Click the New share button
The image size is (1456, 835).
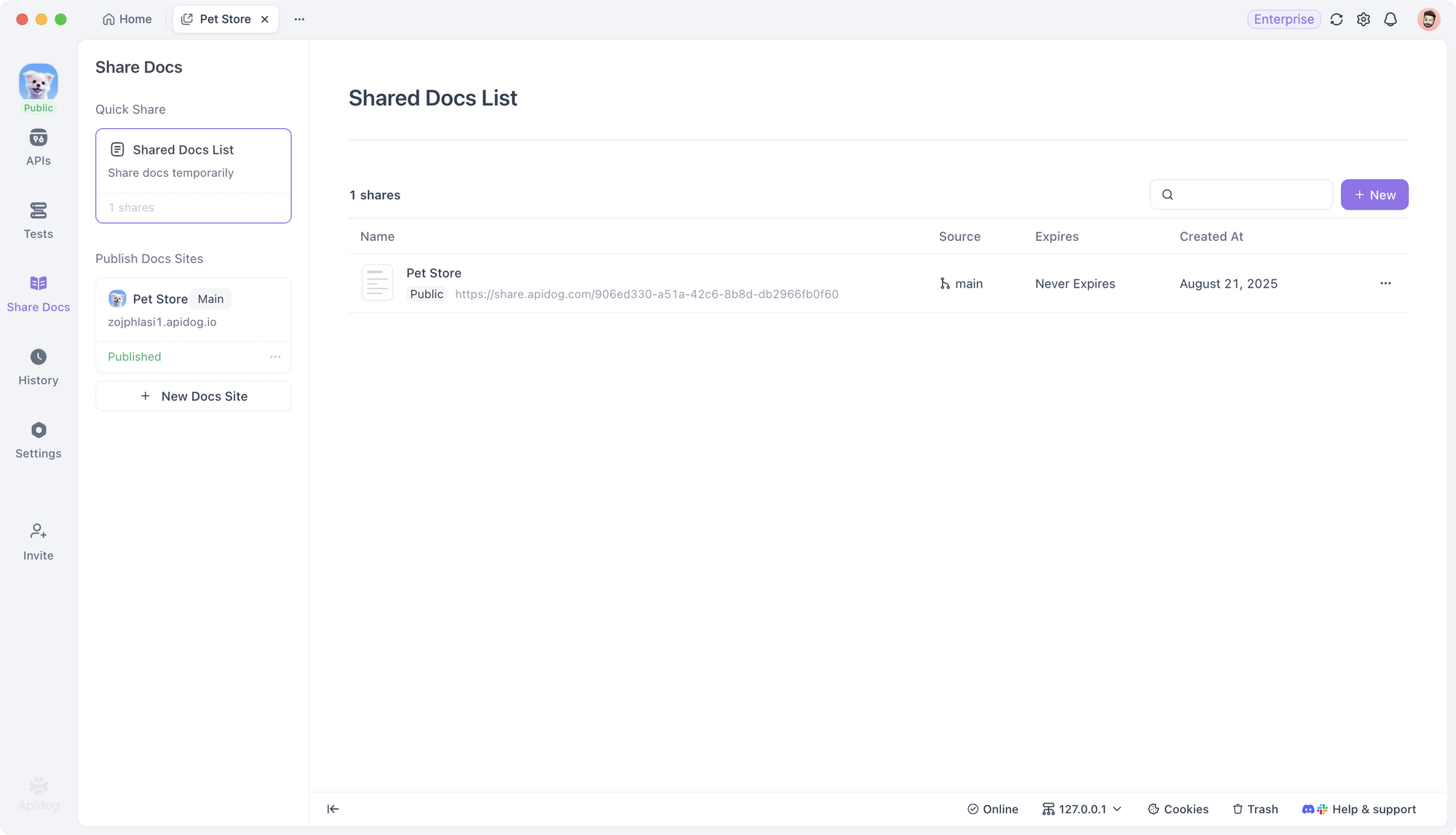coord(1374,195)
